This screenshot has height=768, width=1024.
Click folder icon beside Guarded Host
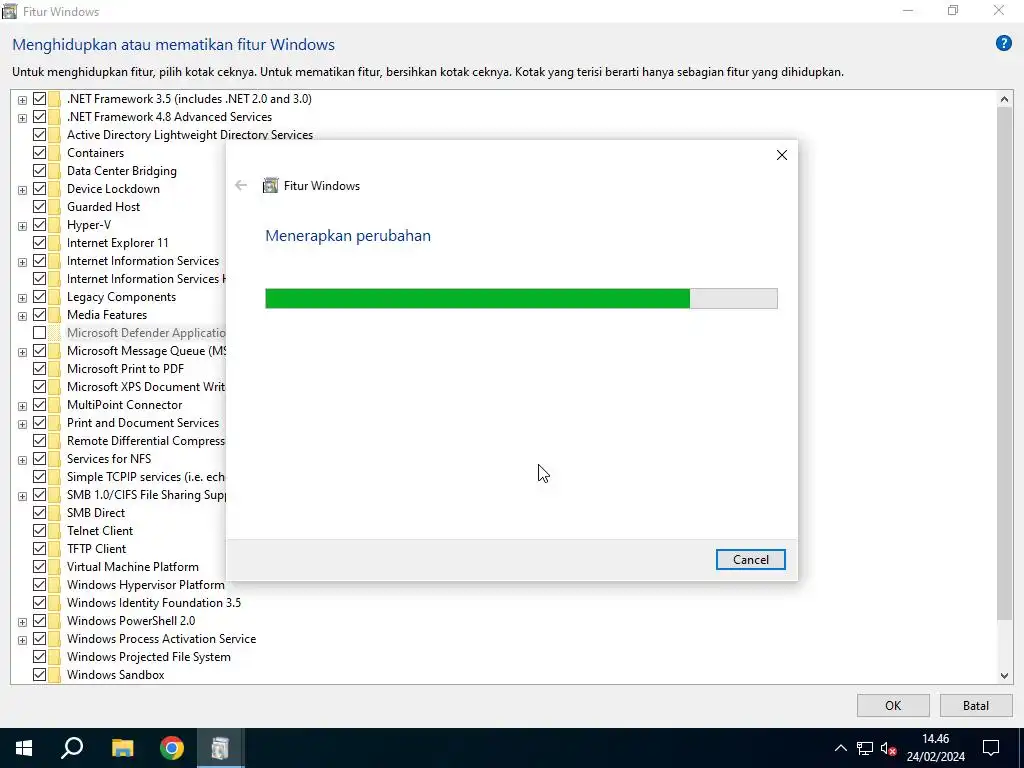(x=54, y=207)
